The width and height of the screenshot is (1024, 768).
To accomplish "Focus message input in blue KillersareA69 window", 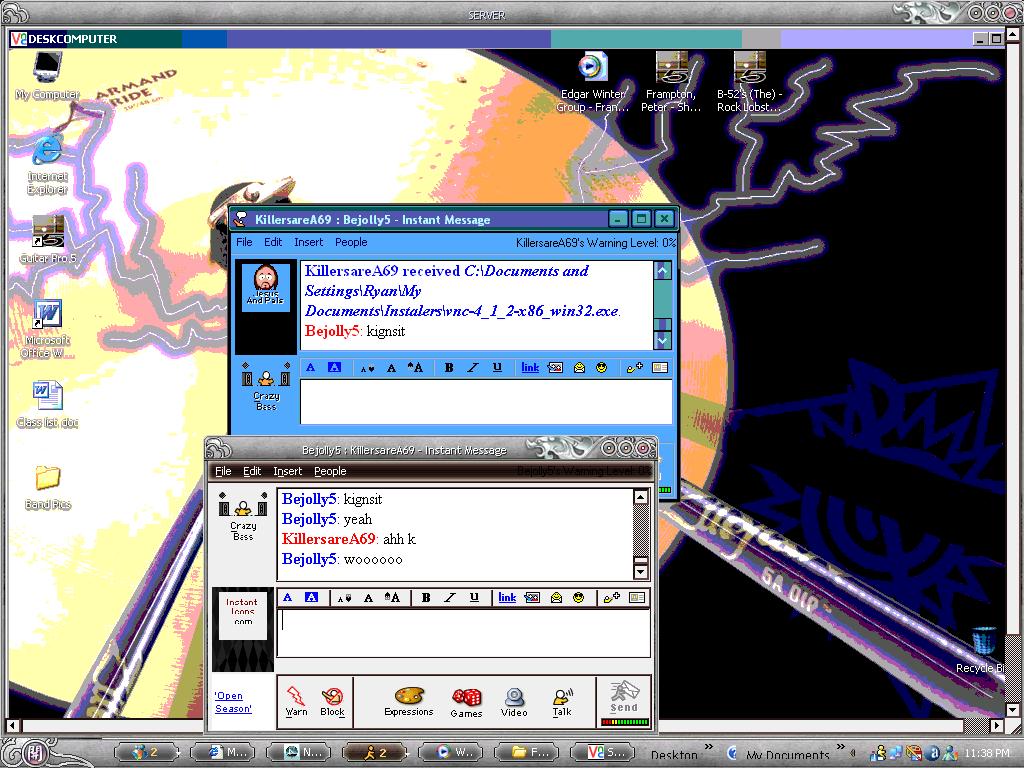I will tap(486, 402).
